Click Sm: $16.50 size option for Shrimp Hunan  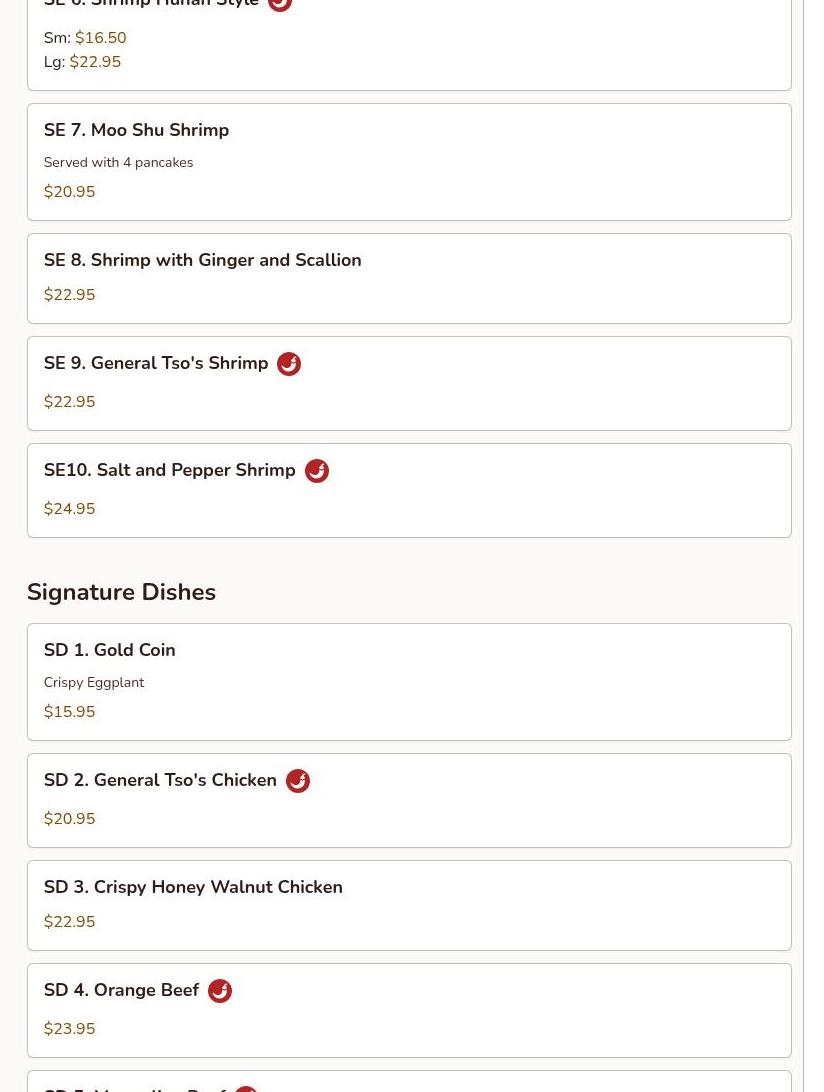point(85,38)
